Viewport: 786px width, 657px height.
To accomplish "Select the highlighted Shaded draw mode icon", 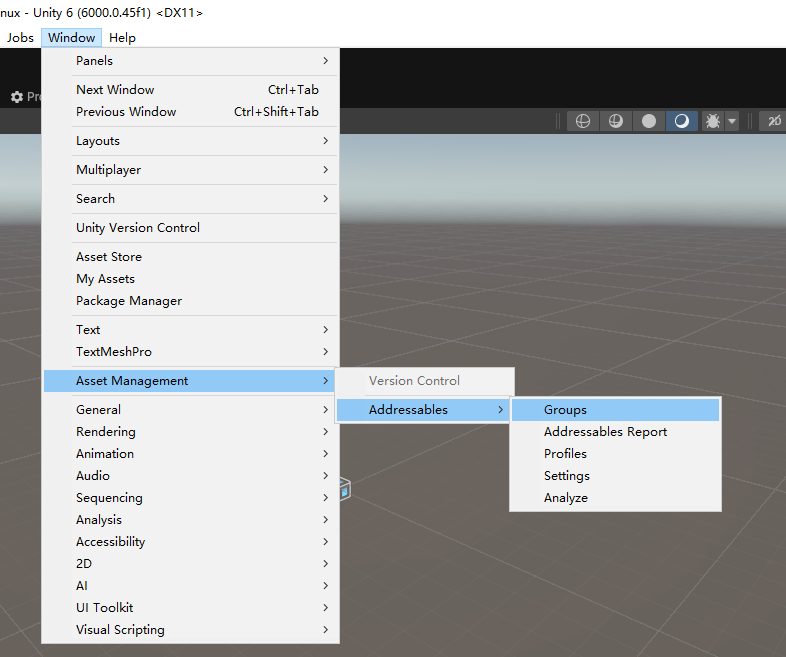I will (682, 121).
